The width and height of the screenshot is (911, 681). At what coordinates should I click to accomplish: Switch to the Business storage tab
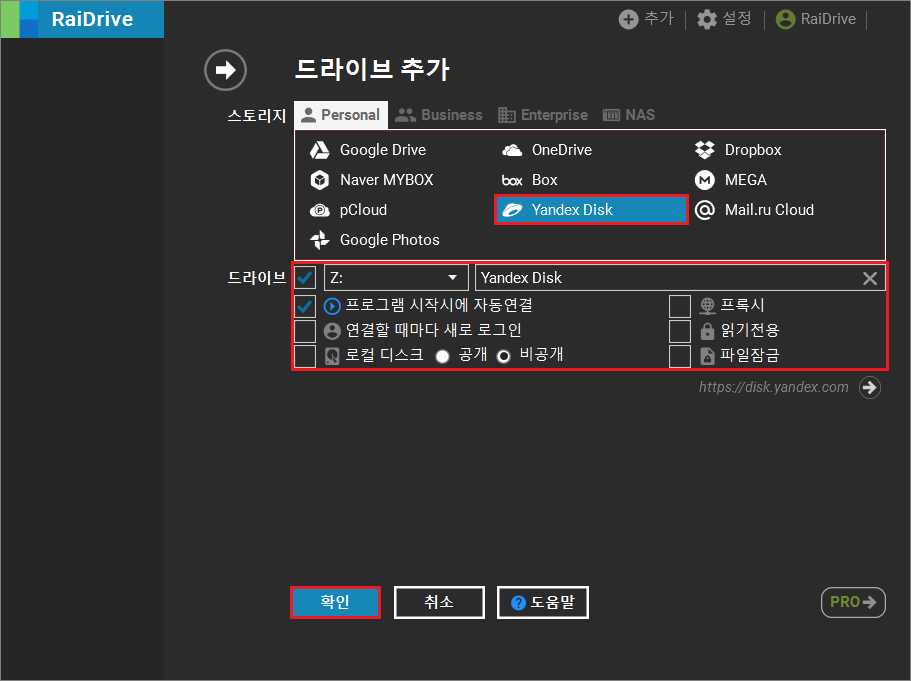[x=439, y=115]
